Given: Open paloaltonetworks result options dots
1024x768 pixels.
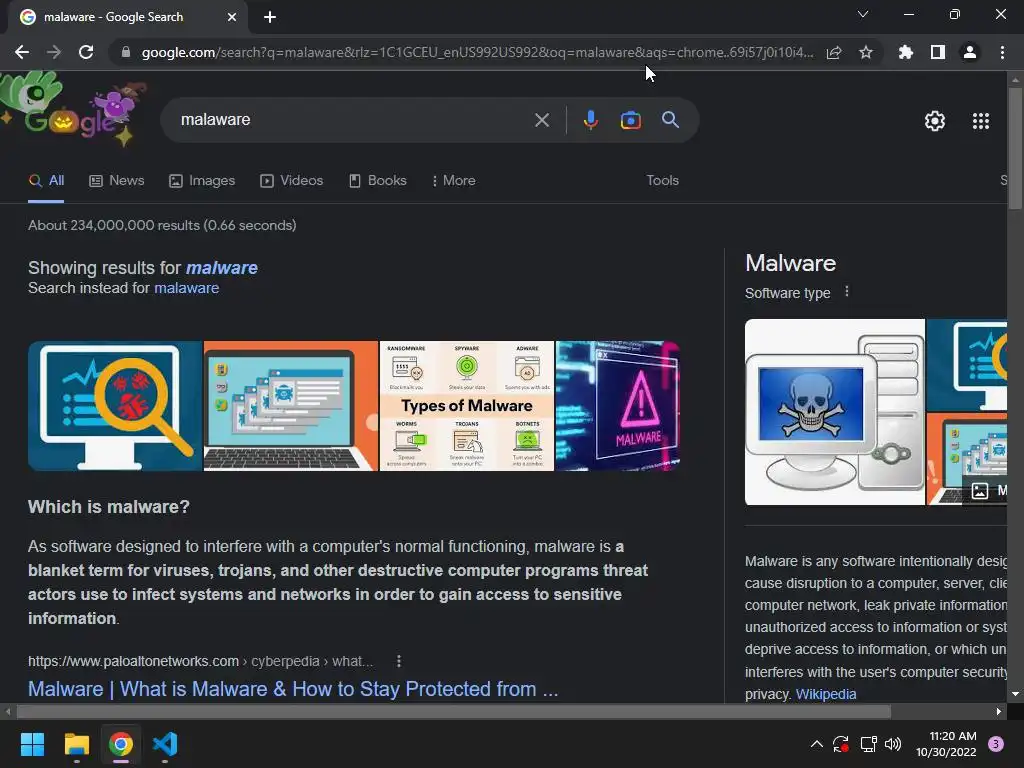Looking at the screenshot, I should 398,662.
